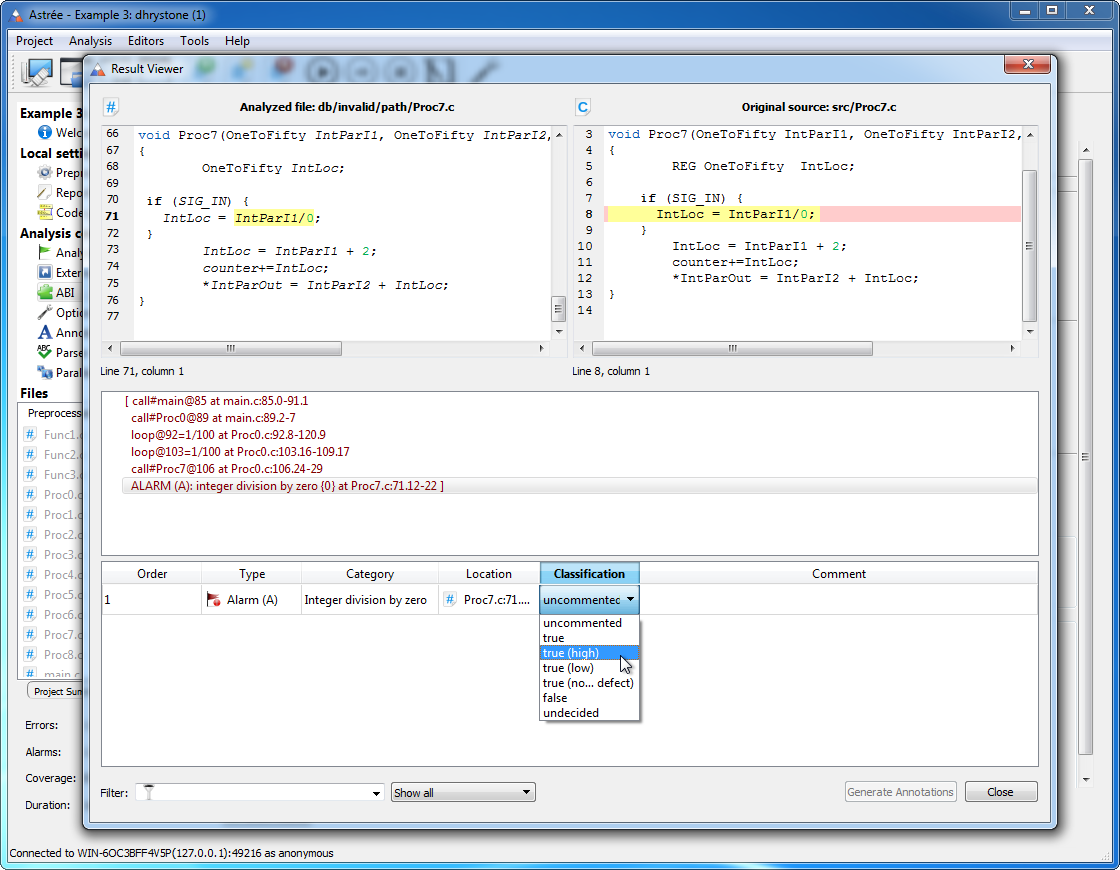This screenshot has width=1120, height=870.
Task: Select 'true (high)' classification option
Action: (589, 653)
